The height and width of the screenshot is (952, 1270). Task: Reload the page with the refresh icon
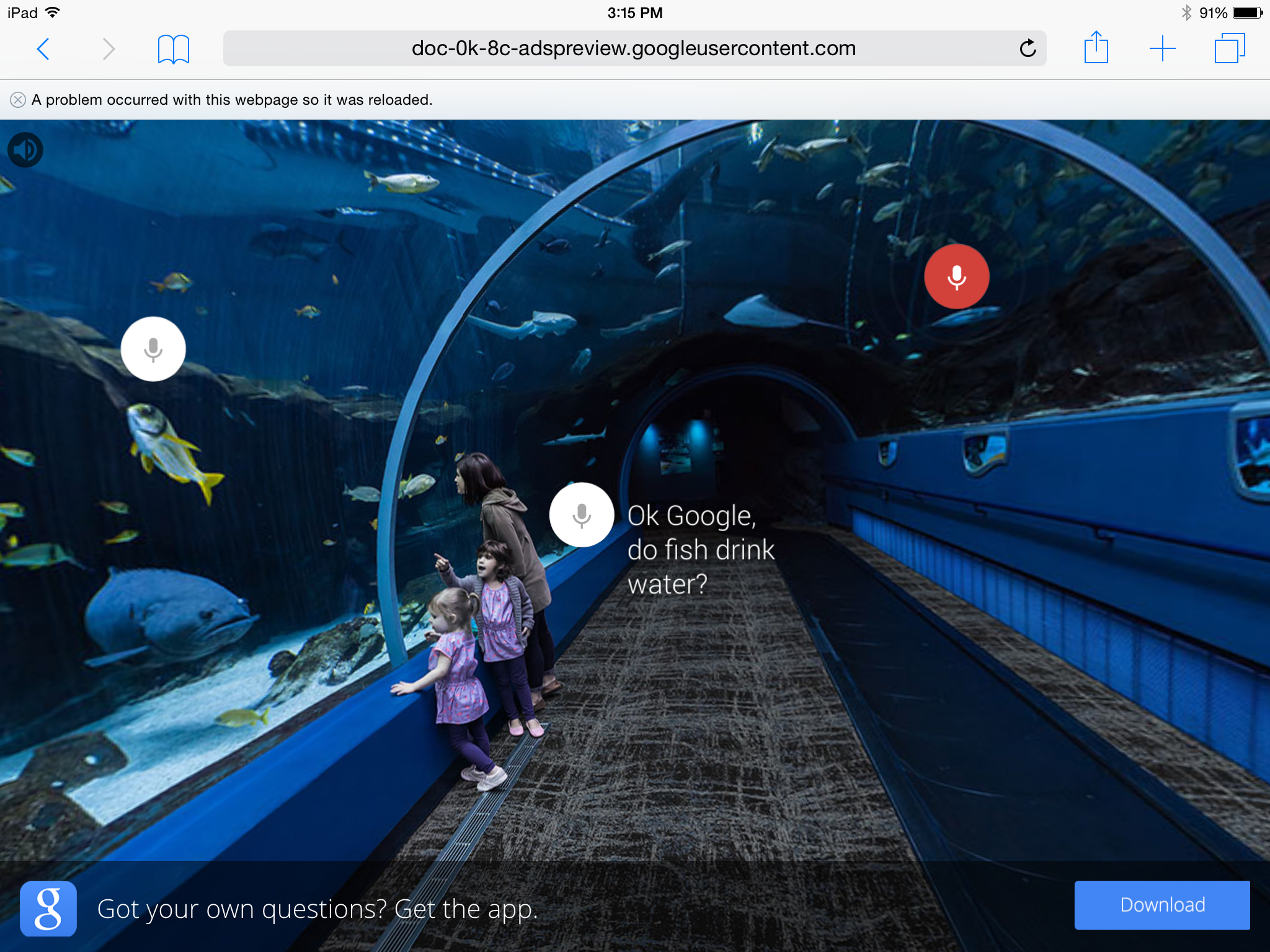(x=1028, y=48)
